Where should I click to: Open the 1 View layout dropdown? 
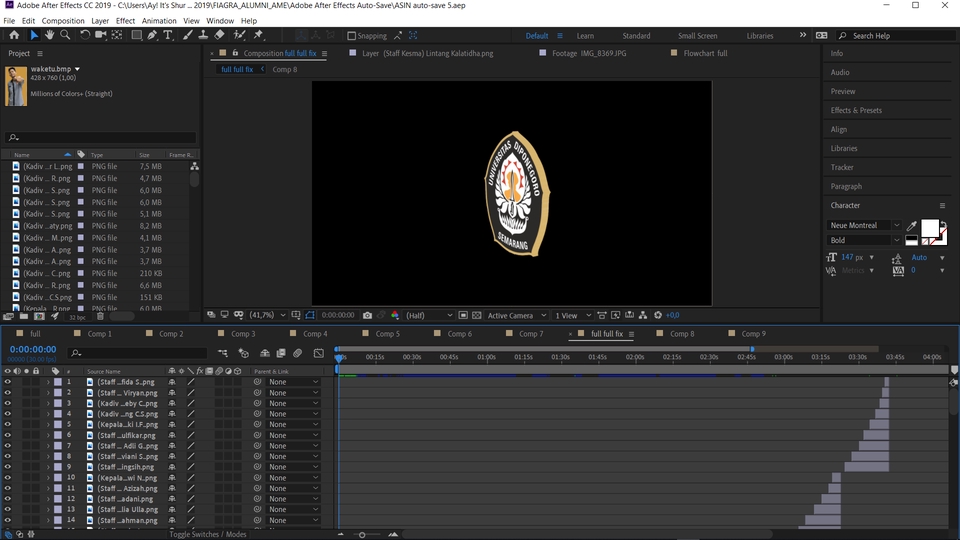(x=572, y=315)
